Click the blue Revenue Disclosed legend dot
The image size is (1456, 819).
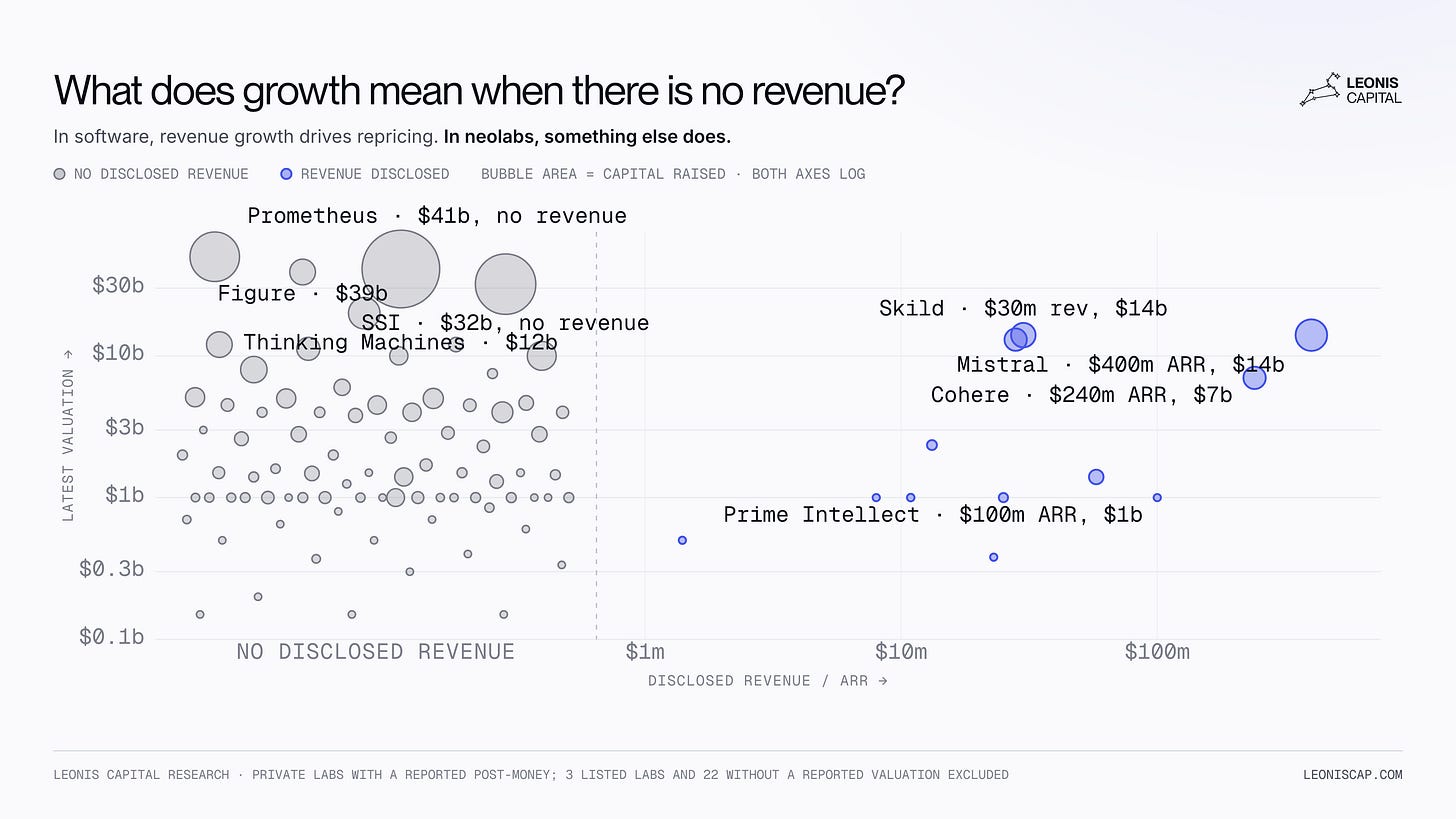coord(287,174)
